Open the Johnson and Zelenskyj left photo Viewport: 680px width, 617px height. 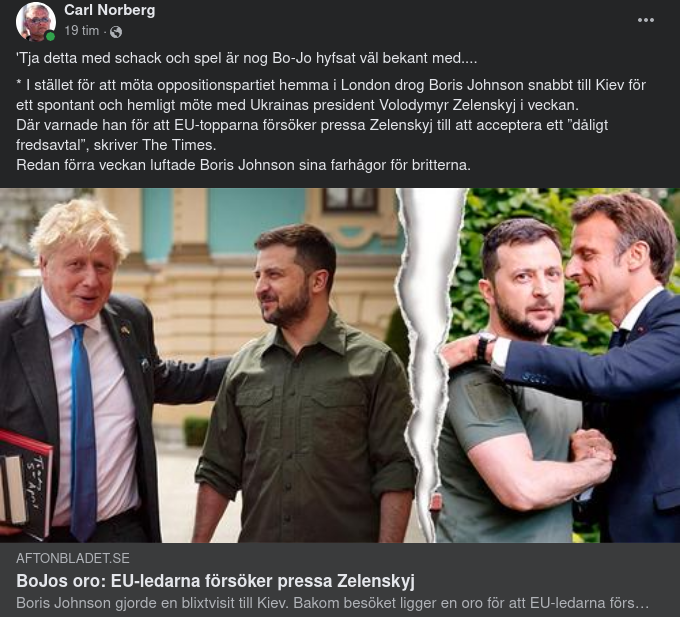click(x=200, y=365)
